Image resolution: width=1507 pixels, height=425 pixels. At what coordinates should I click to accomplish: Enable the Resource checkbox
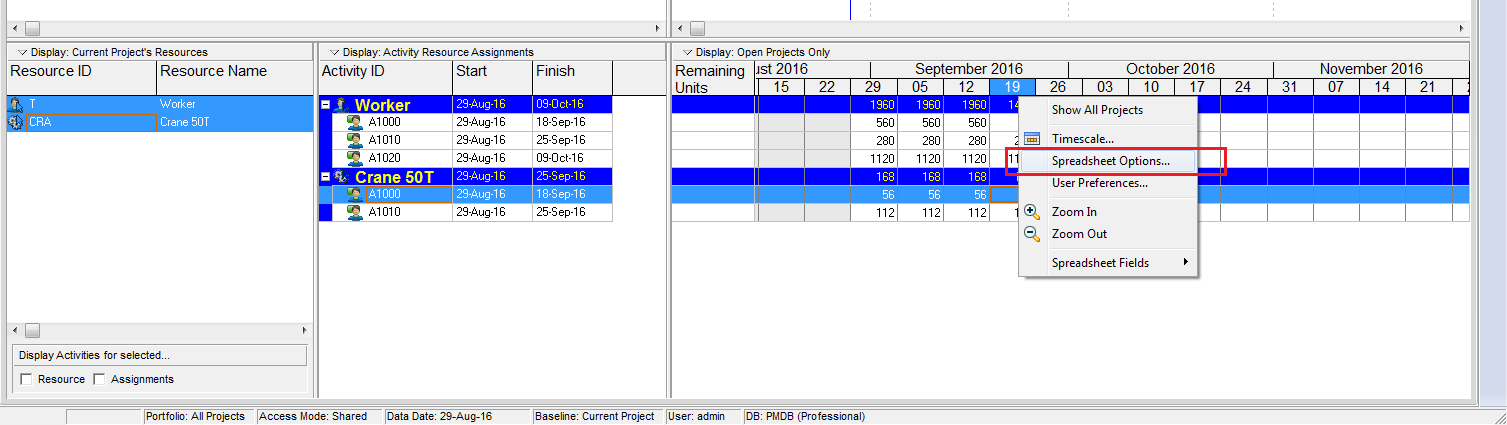tap(26, 379)
